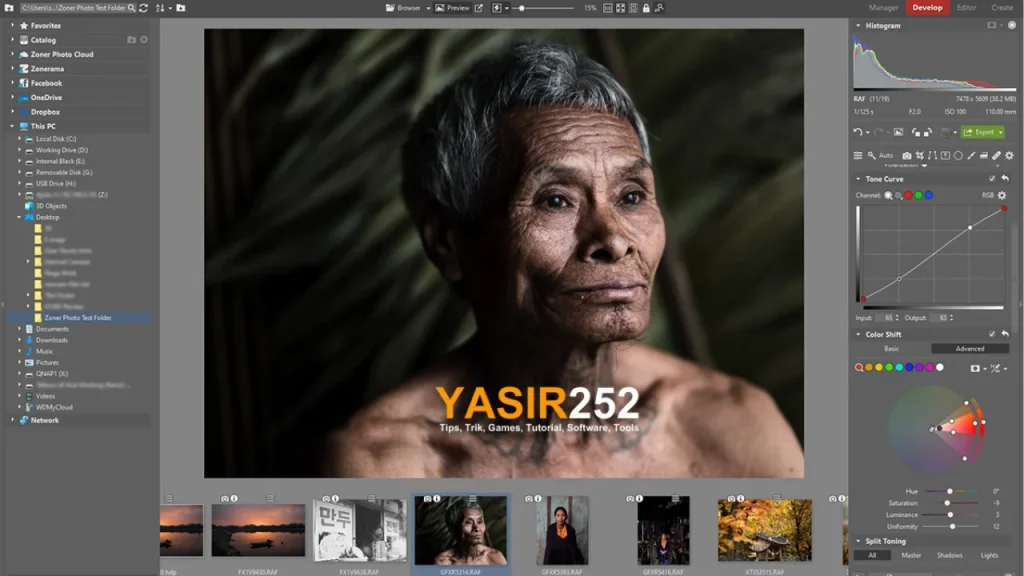The image size is (1024, 576).
Task: Switch to the Editor module tab
Action: 967,8
